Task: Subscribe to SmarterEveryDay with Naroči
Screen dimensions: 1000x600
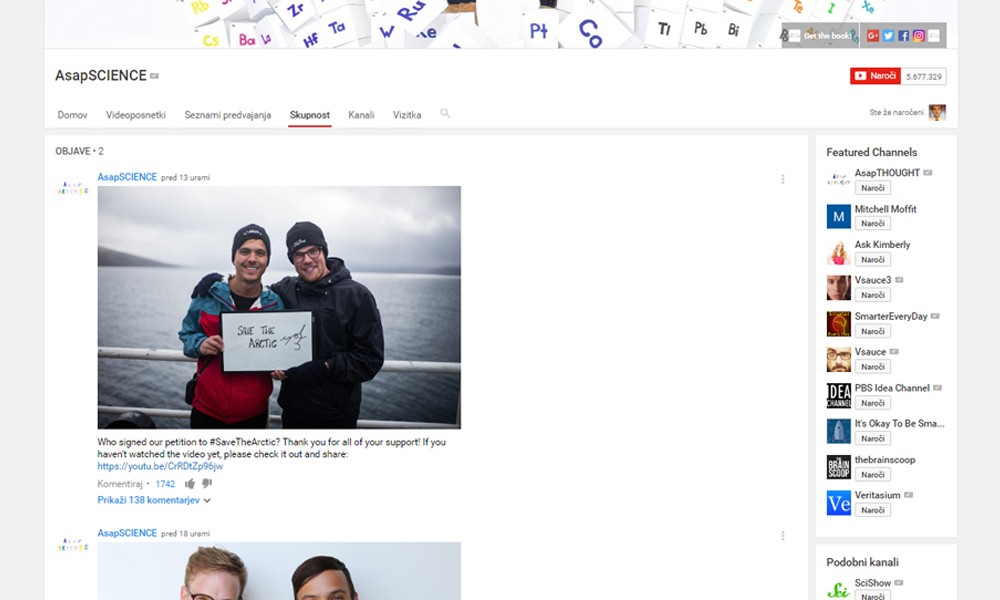Action: point(872,332)
